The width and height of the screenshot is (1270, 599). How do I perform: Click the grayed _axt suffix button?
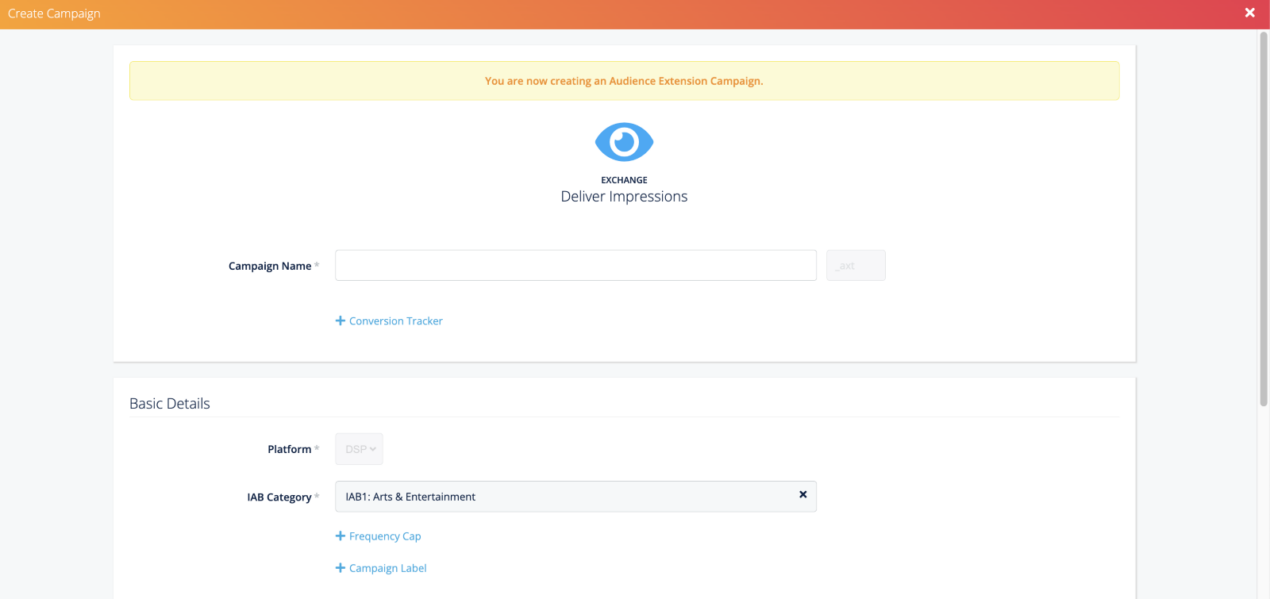pyautogui.click(x=855, y=265)
